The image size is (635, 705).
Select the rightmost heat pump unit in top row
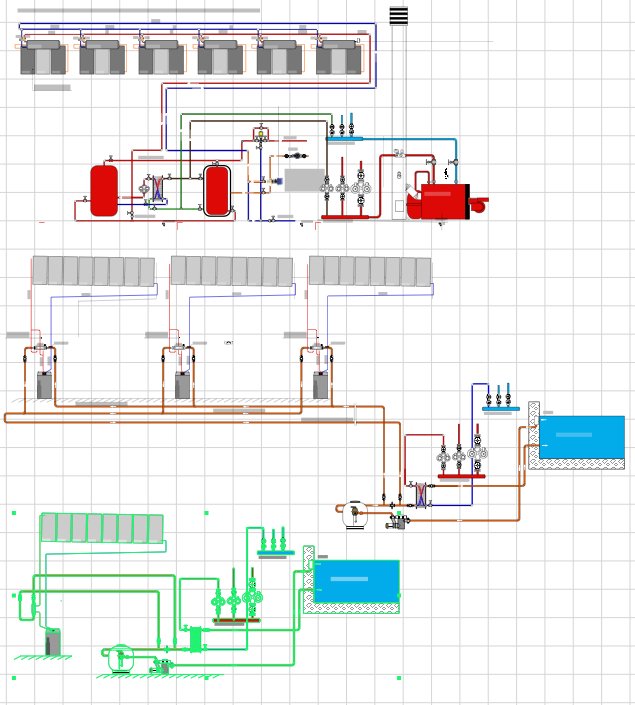[x=339, y=58]
